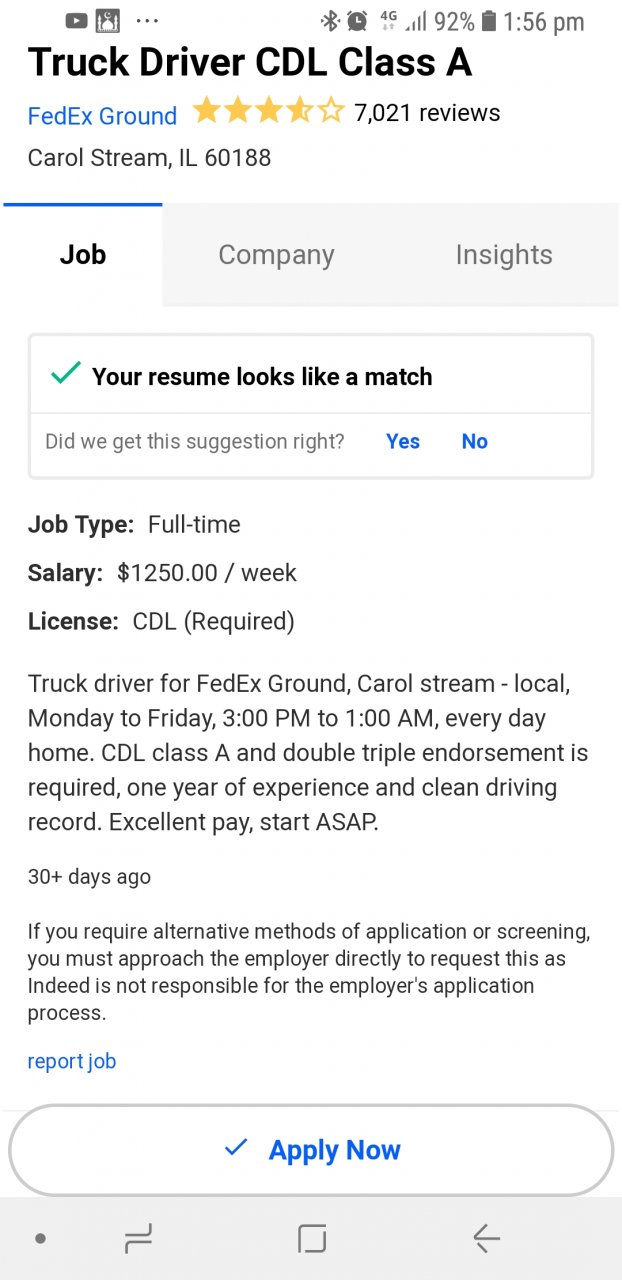Tap the three-dot notification overflow icon
Screen dimensions: 622x1280
(x=146, y=20)
